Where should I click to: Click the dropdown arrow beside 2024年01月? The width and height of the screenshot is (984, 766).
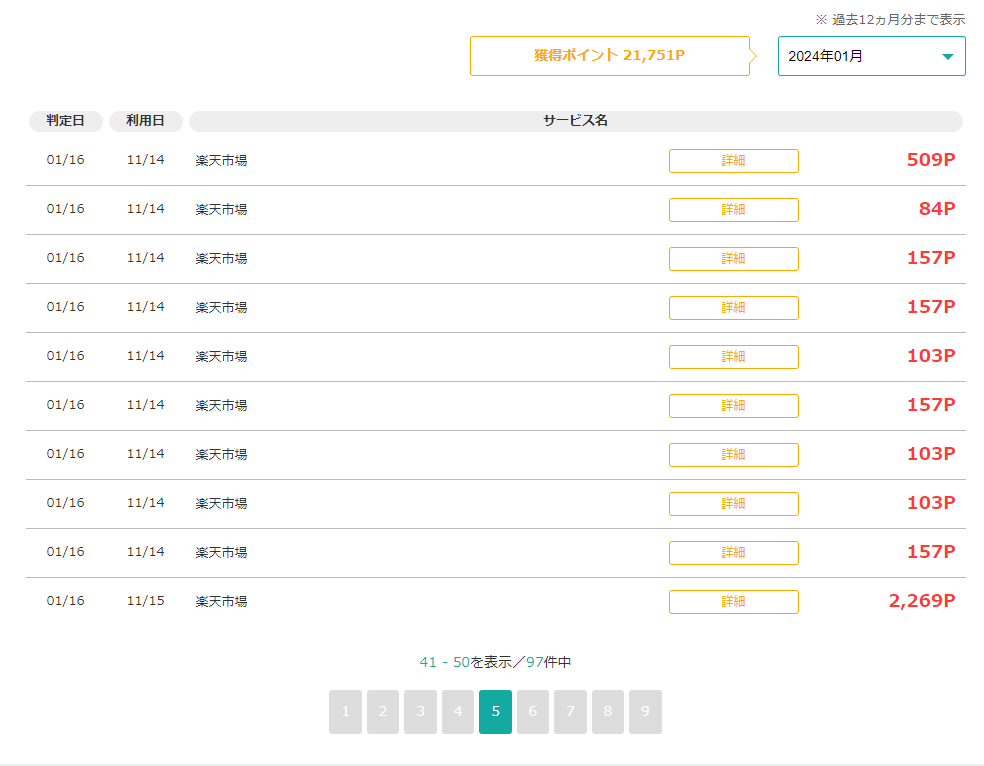click(x=947, y=57)
